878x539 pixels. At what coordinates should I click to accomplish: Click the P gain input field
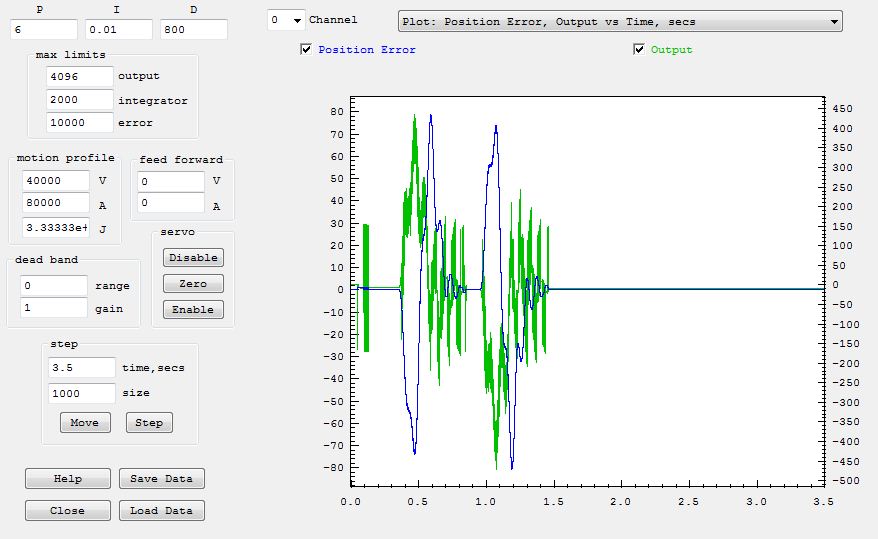[42, 30]
